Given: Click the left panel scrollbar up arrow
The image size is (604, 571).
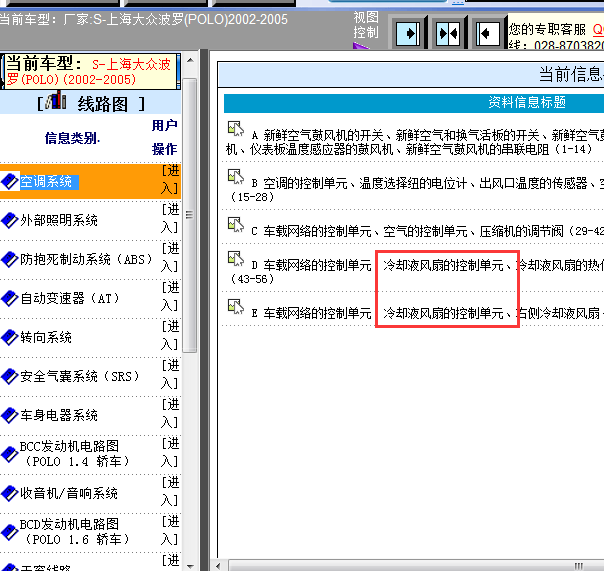Looking at the screenshot, I should [190, 60].
